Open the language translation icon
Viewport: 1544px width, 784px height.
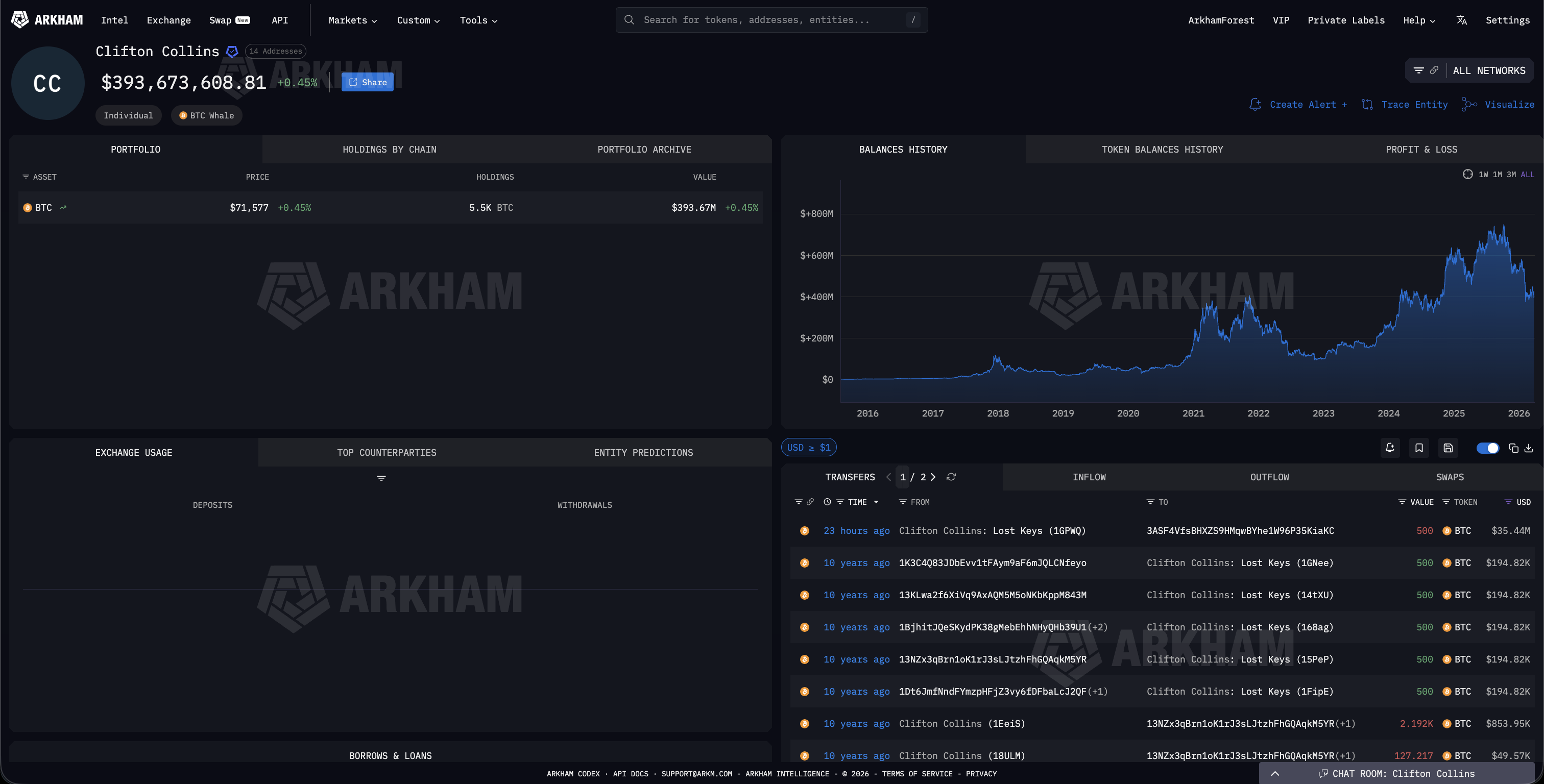(x=1461, y=20)
